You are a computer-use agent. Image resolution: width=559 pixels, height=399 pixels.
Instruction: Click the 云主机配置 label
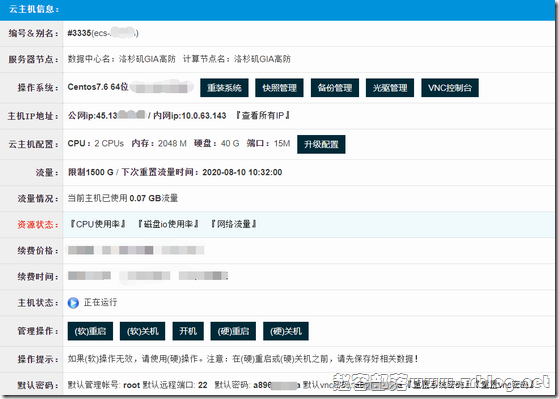coord(34,144)
